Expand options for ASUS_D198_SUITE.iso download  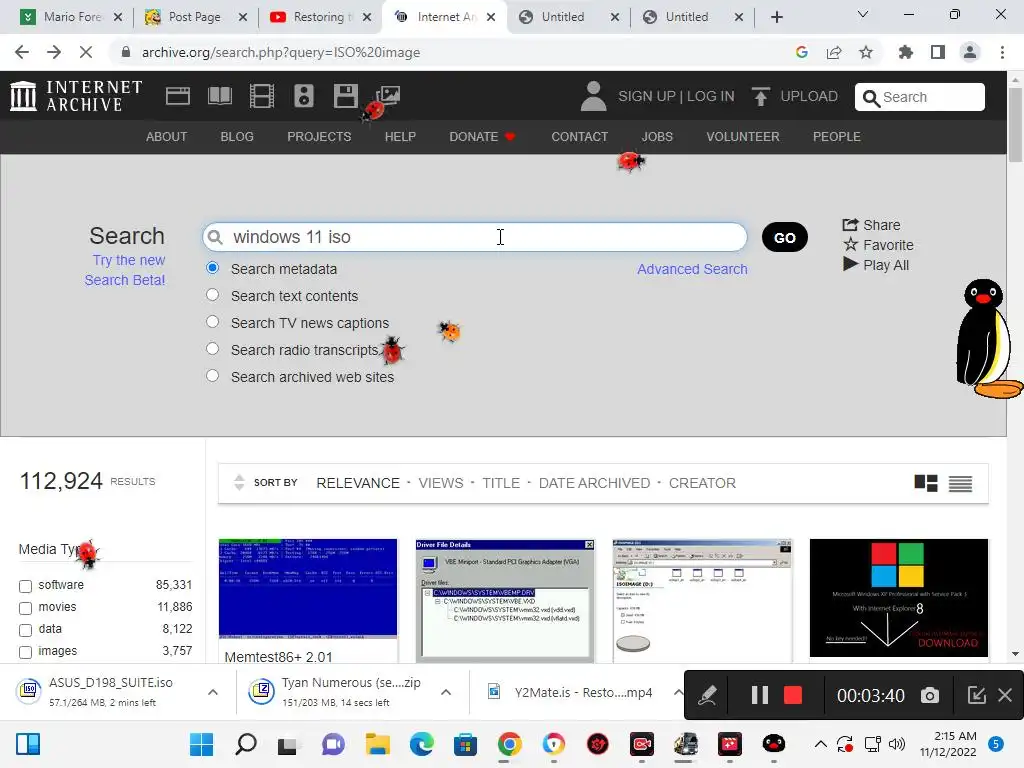(x=212, y=692)
